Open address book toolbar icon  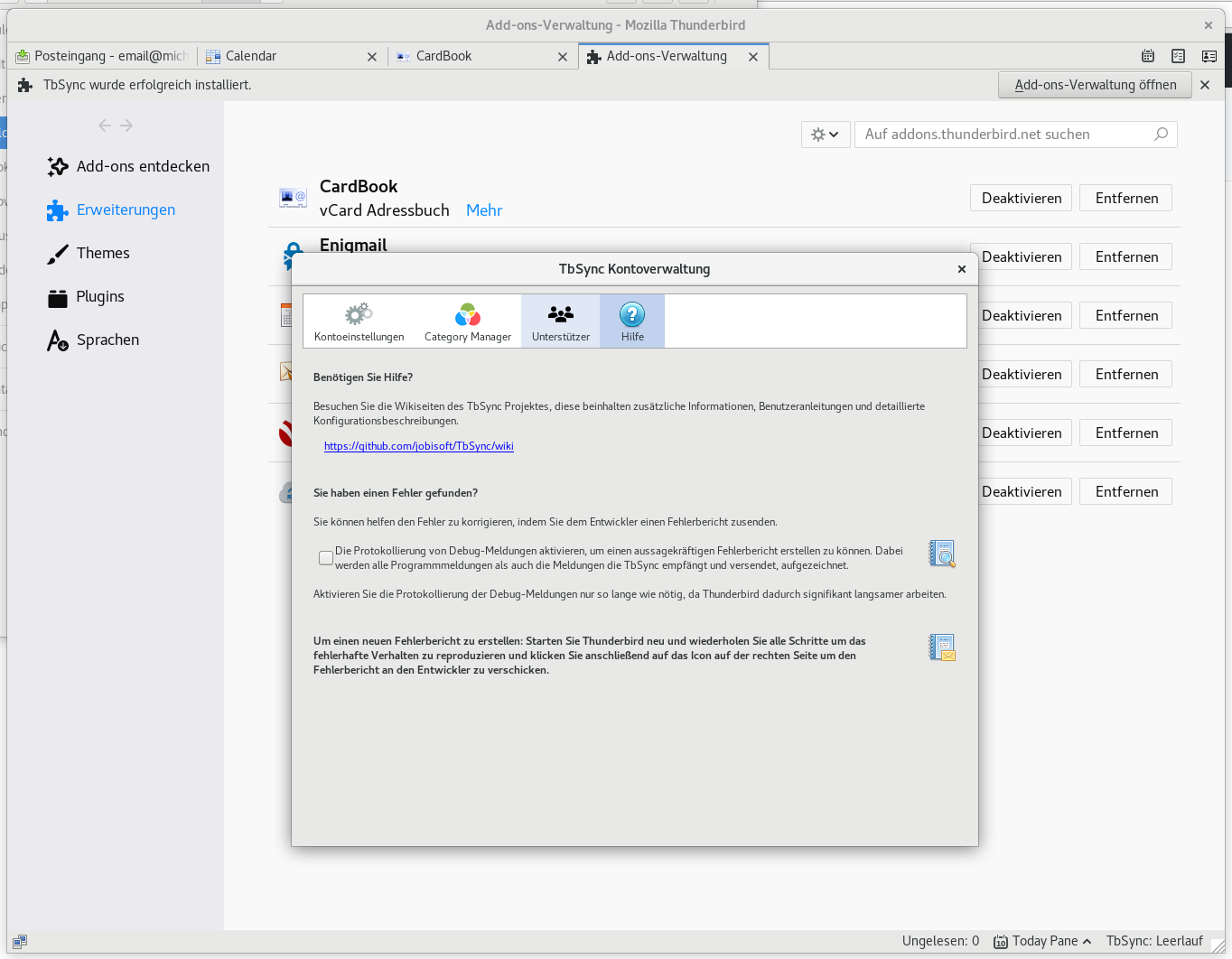(1209, 56)
